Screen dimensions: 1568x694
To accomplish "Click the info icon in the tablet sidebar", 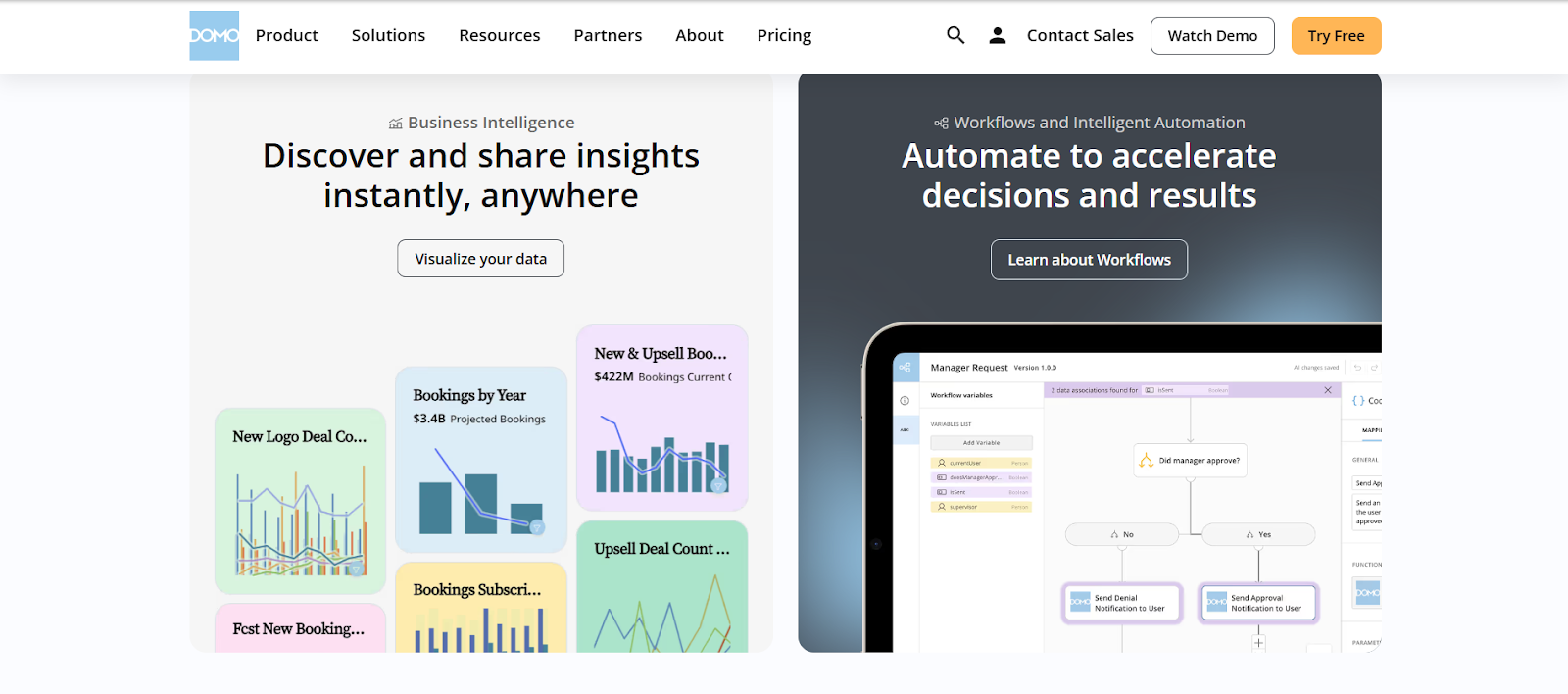I will pyautogui.click(x=905, y=400).
